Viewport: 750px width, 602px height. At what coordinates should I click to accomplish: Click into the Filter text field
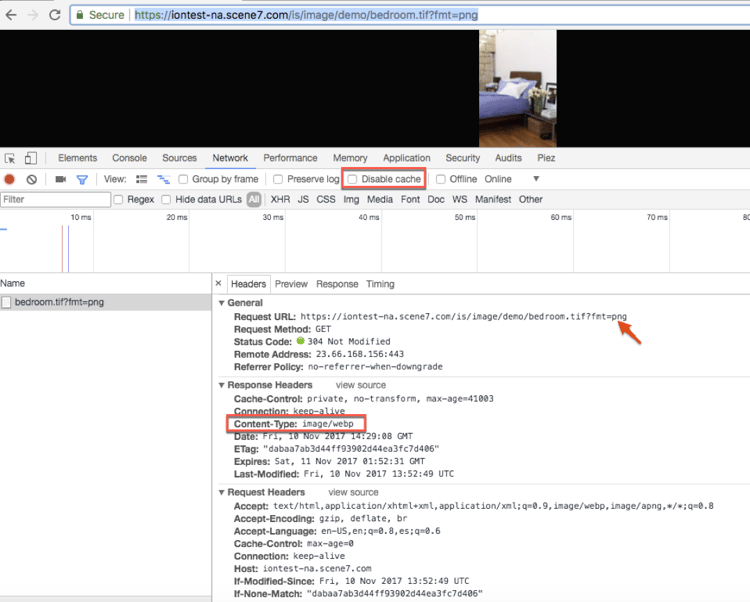55,199
